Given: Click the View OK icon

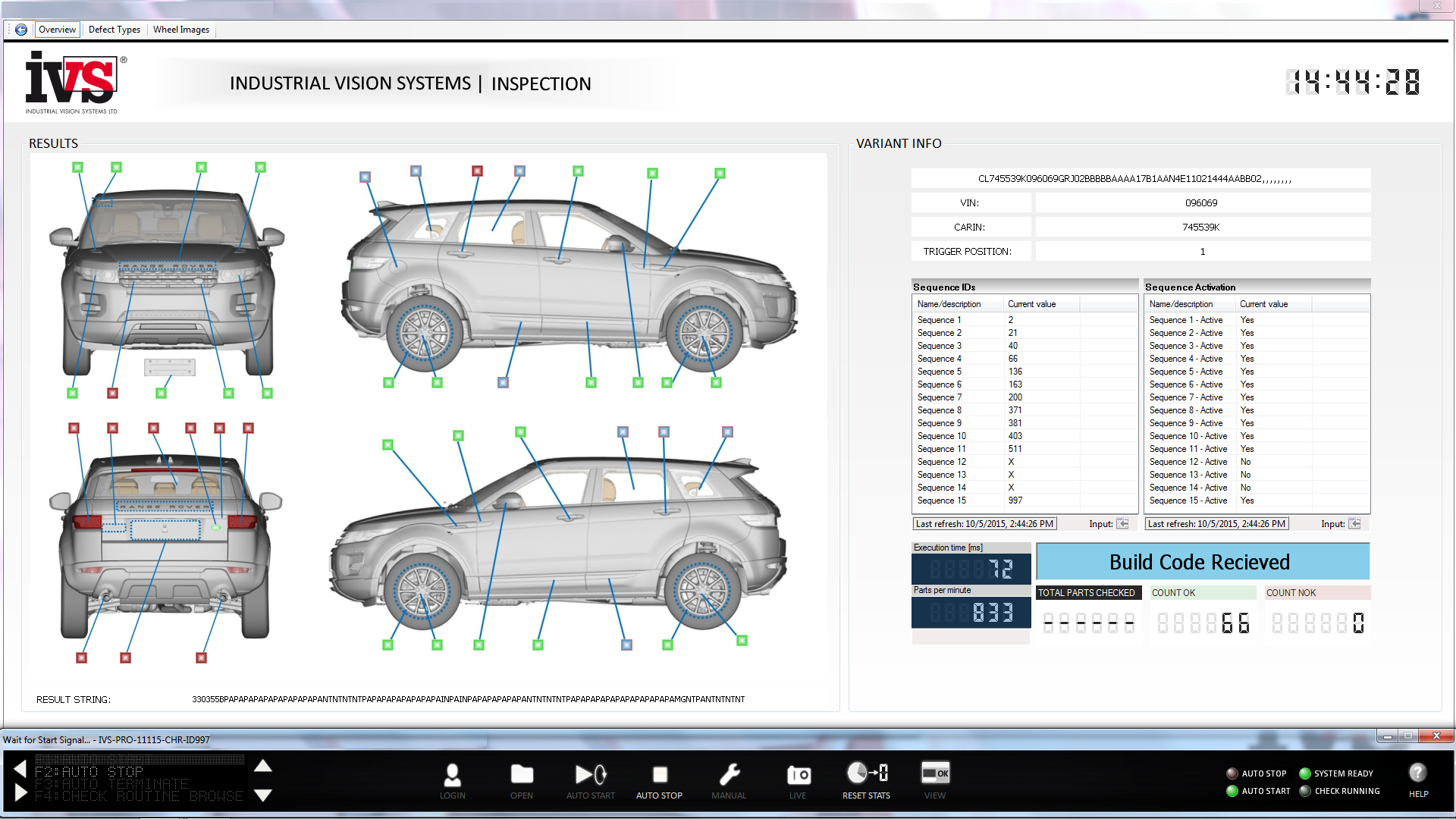Looking at the screenshot, I should 935,773.
